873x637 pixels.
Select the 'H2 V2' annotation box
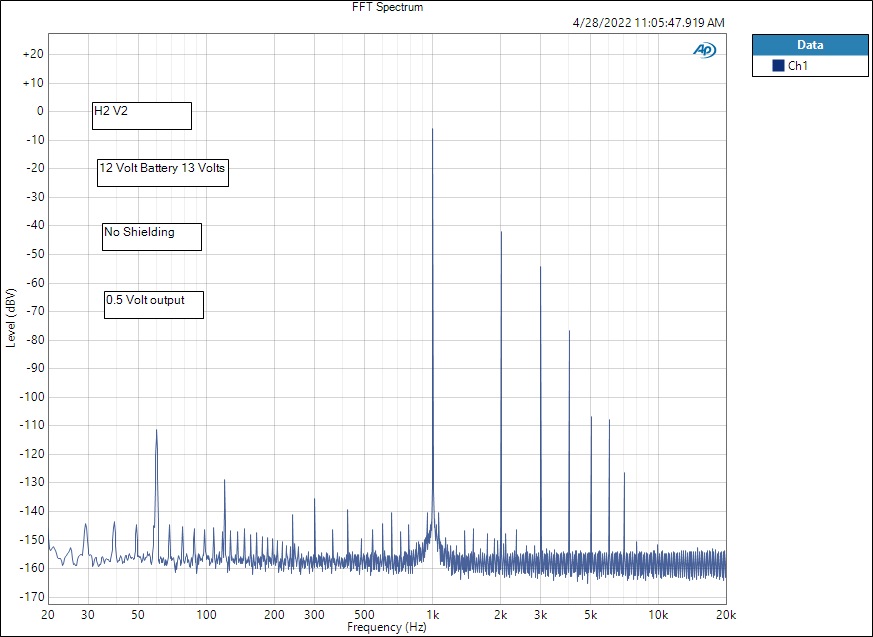click(142, 116)
